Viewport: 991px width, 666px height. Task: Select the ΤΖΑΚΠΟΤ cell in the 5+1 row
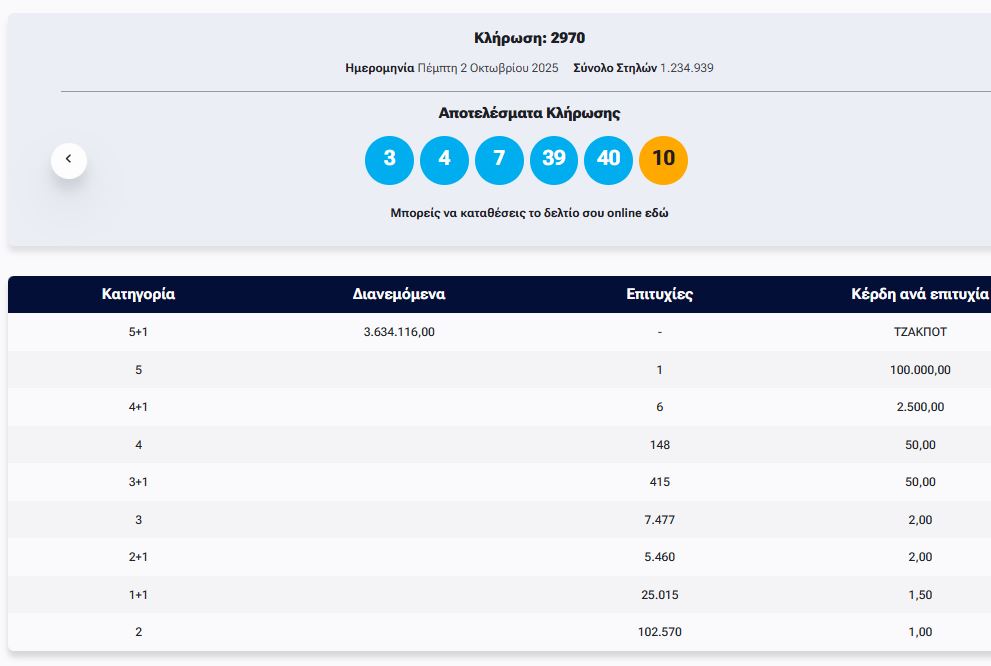click(919, 332)
